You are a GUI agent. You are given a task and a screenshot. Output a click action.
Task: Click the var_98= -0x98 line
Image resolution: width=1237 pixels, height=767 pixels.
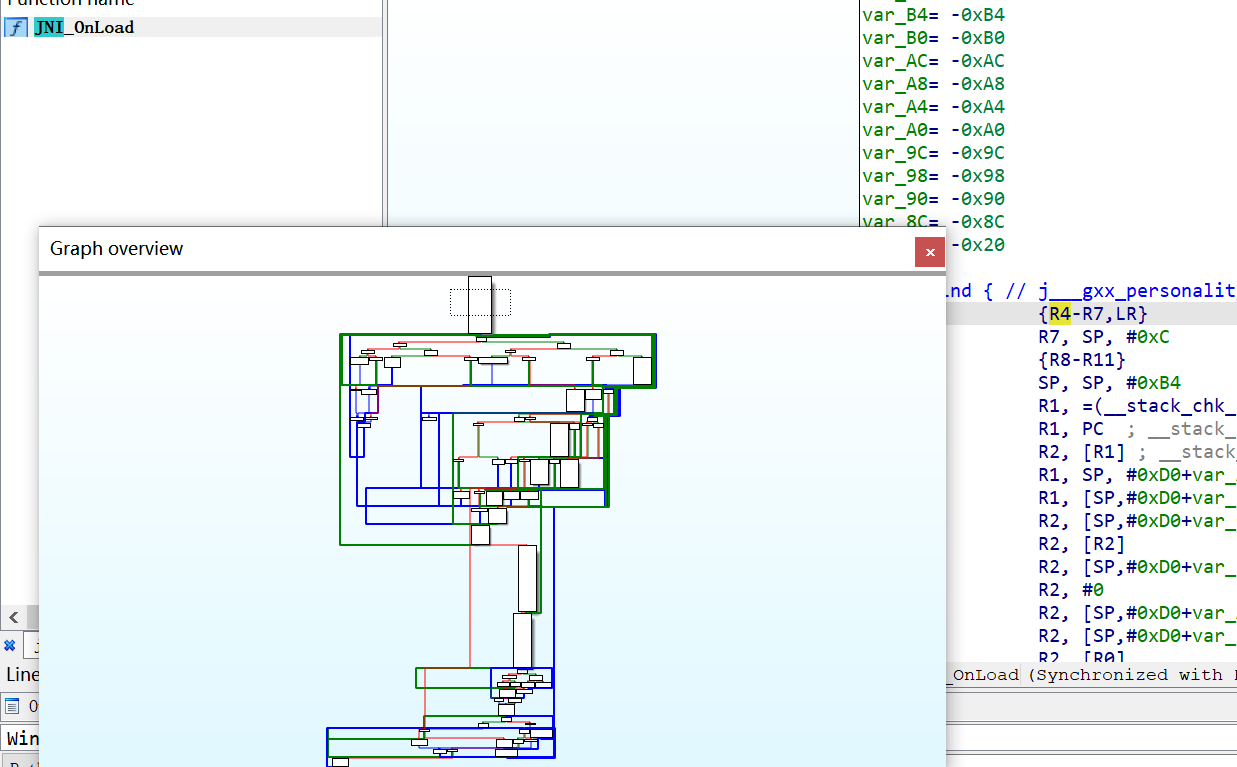pos(933,176)
